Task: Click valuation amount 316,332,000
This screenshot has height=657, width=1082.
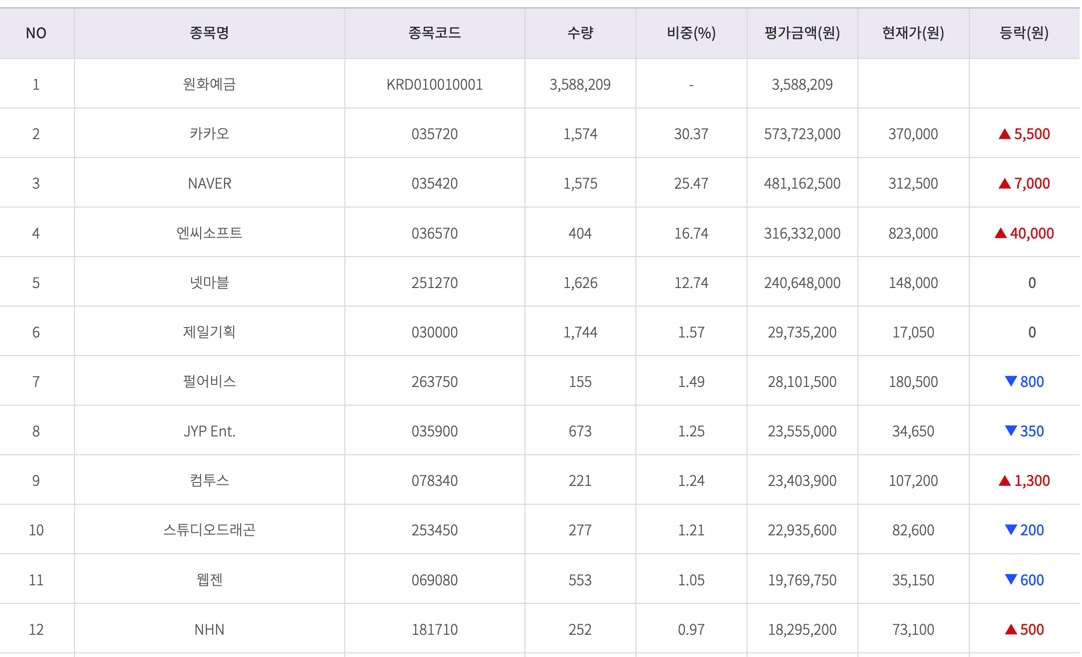Action: click(802, 233)
